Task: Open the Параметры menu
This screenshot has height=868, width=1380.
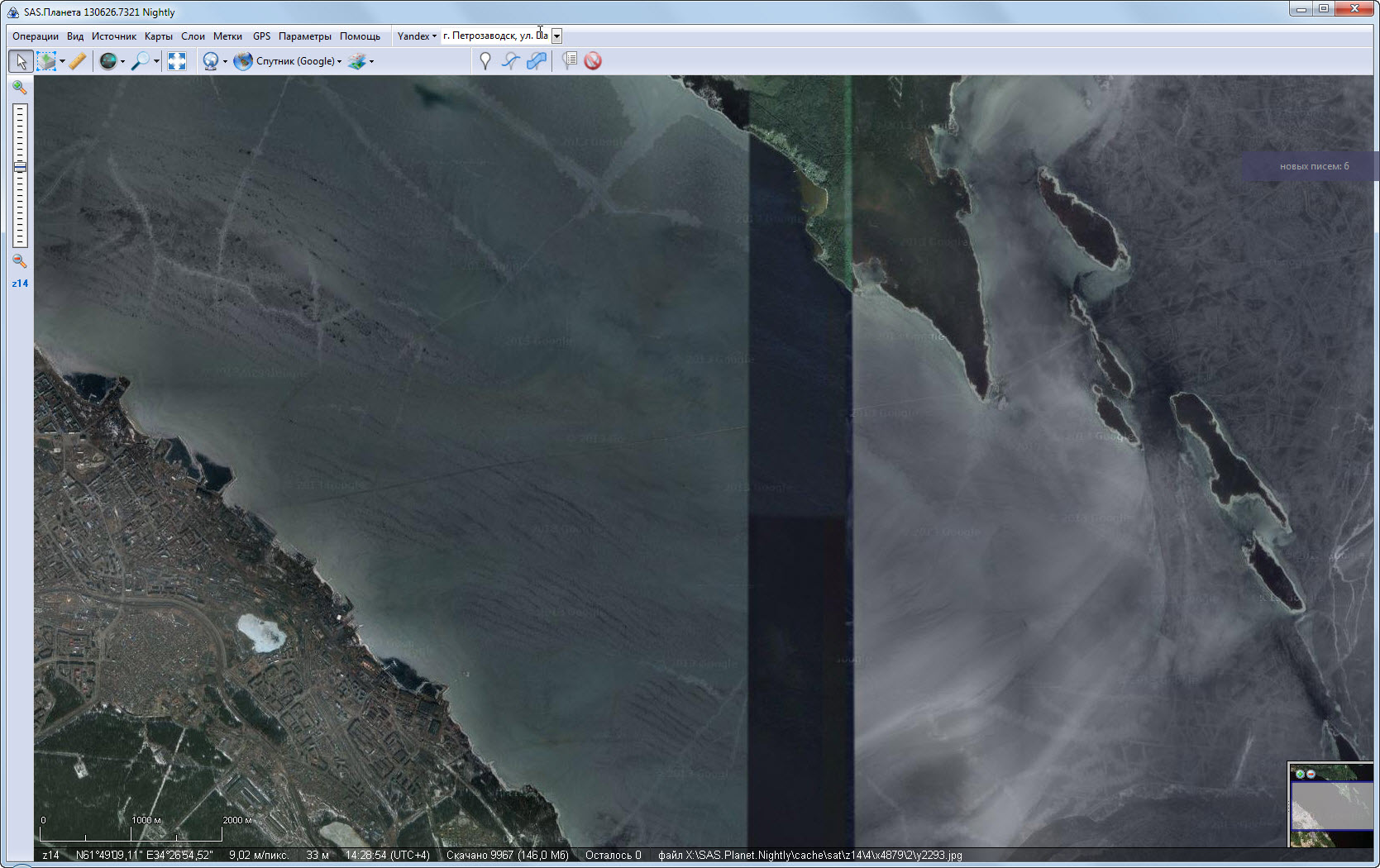Action: pyautogui.click(x=304, y=36)
